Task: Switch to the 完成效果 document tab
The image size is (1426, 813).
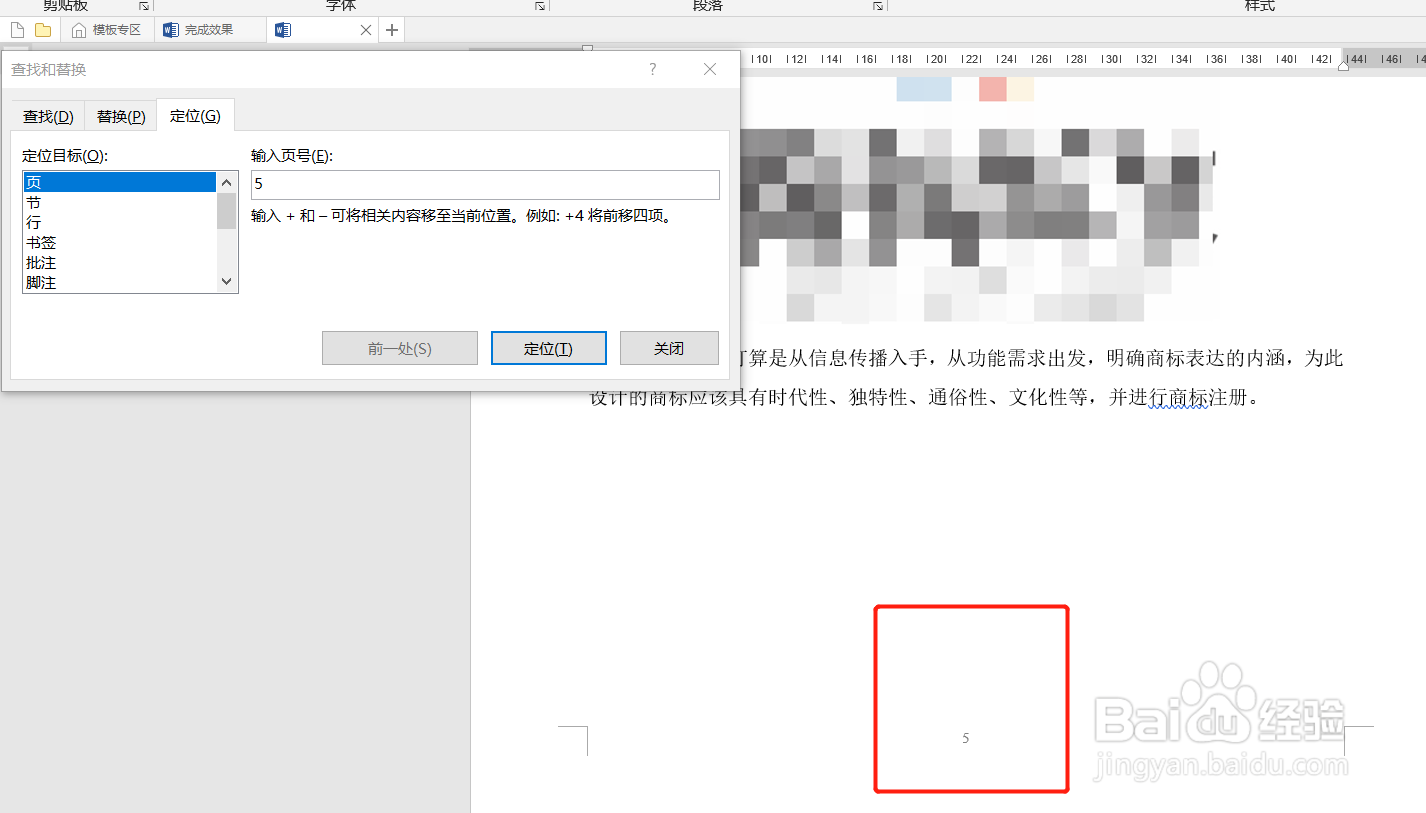Action: tap(211, 29)
